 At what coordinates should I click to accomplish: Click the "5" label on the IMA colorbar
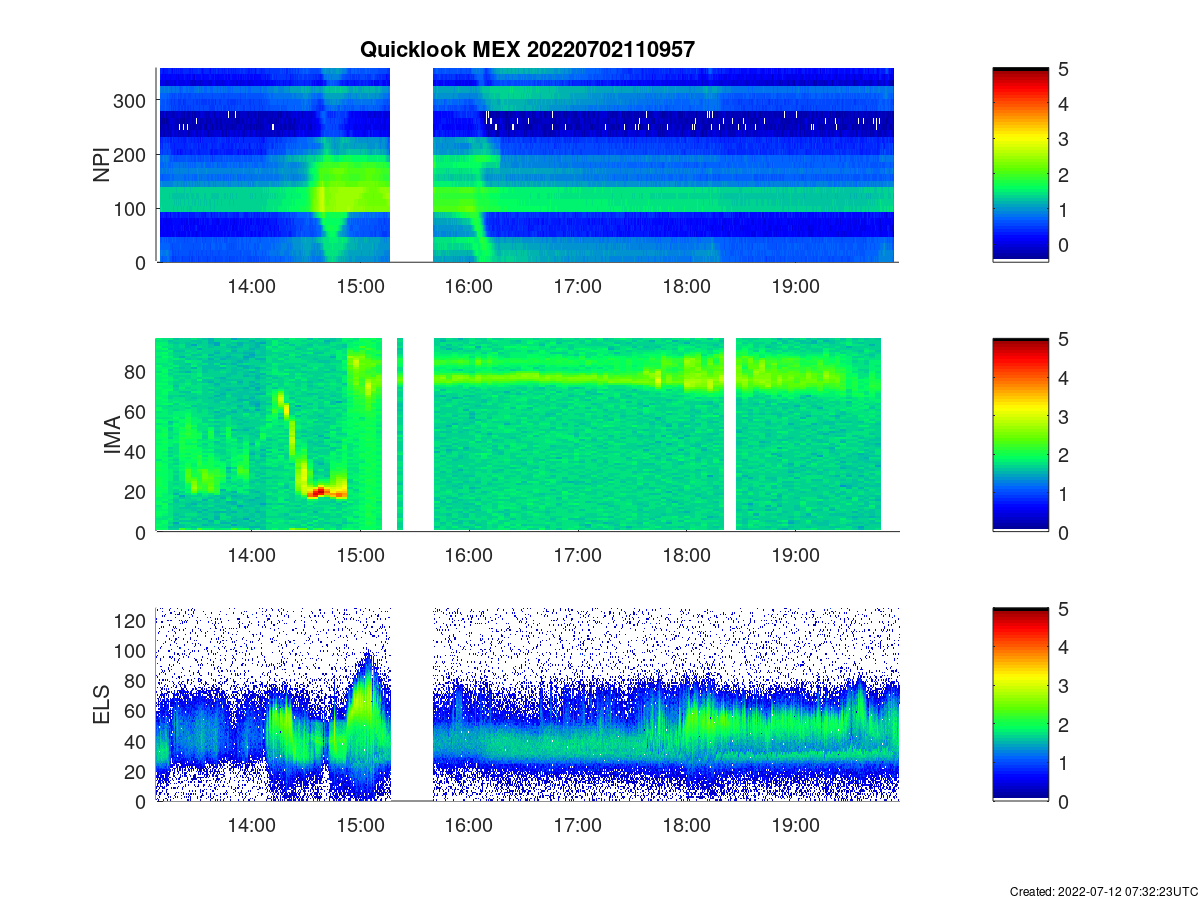[1065, 339]
